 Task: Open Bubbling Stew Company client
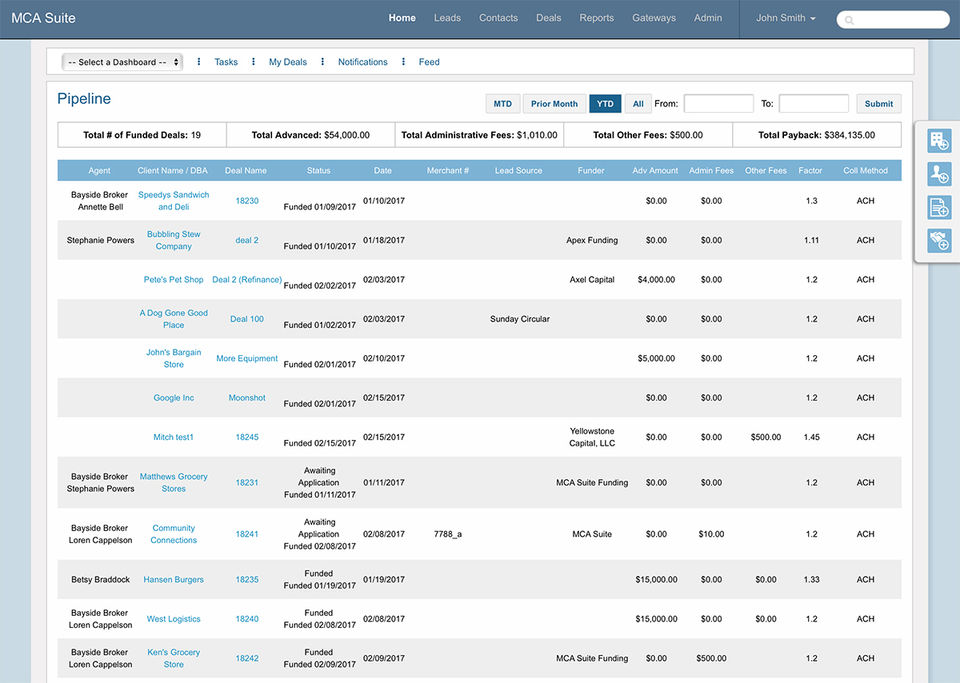pos(173,240)
